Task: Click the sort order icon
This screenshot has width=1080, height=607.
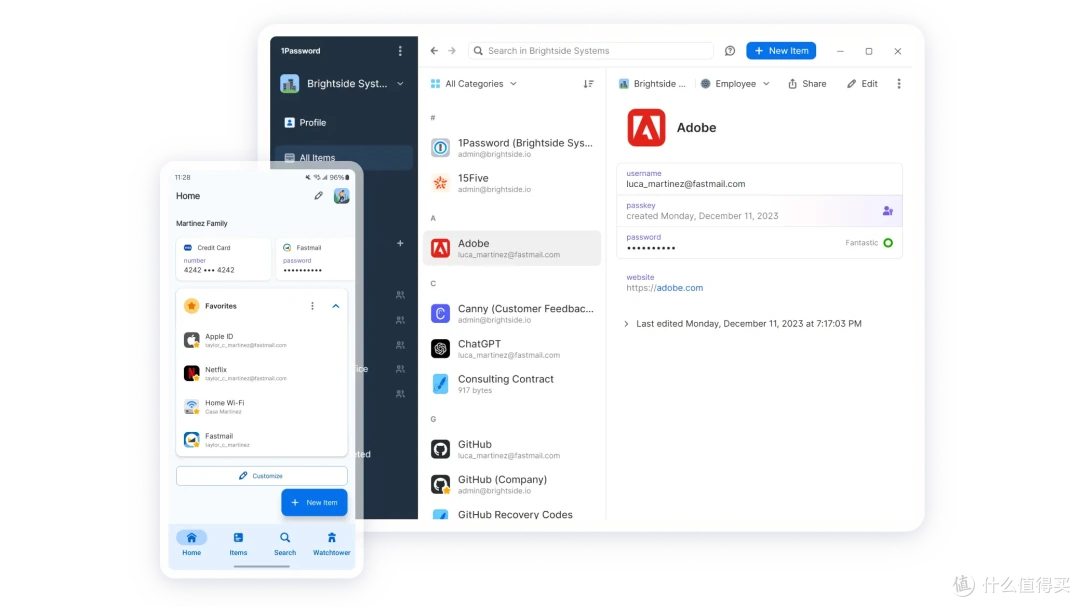Action: point(588,83)
